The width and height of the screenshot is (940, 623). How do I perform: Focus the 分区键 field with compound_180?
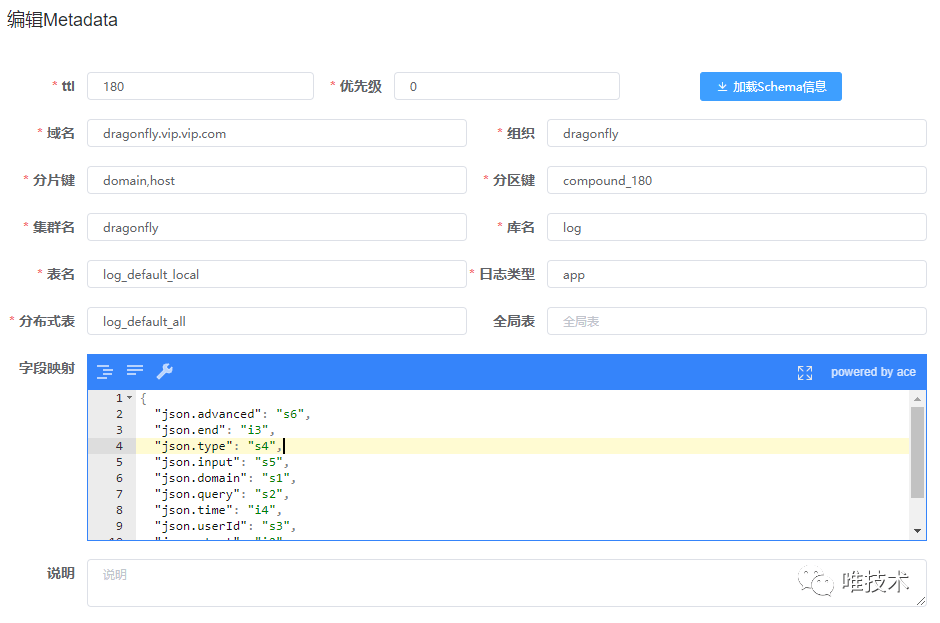[736, 181]
